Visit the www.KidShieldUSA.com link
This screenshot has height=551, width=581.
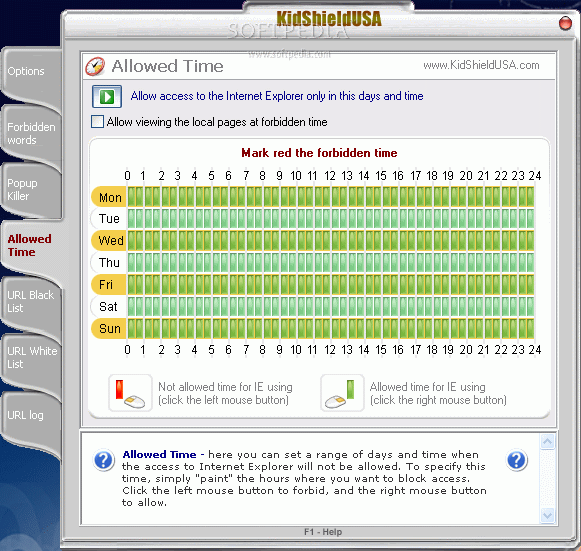[481, 65]
